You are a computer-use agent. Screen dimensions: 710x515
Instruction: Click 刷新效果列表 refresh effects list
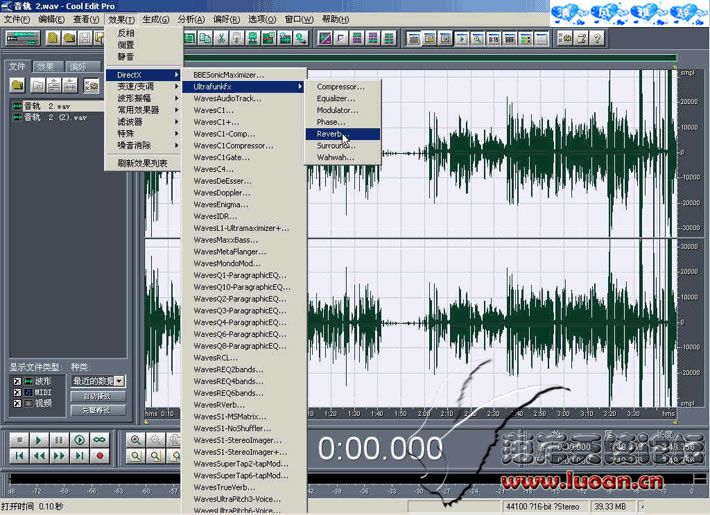point(143,163)
